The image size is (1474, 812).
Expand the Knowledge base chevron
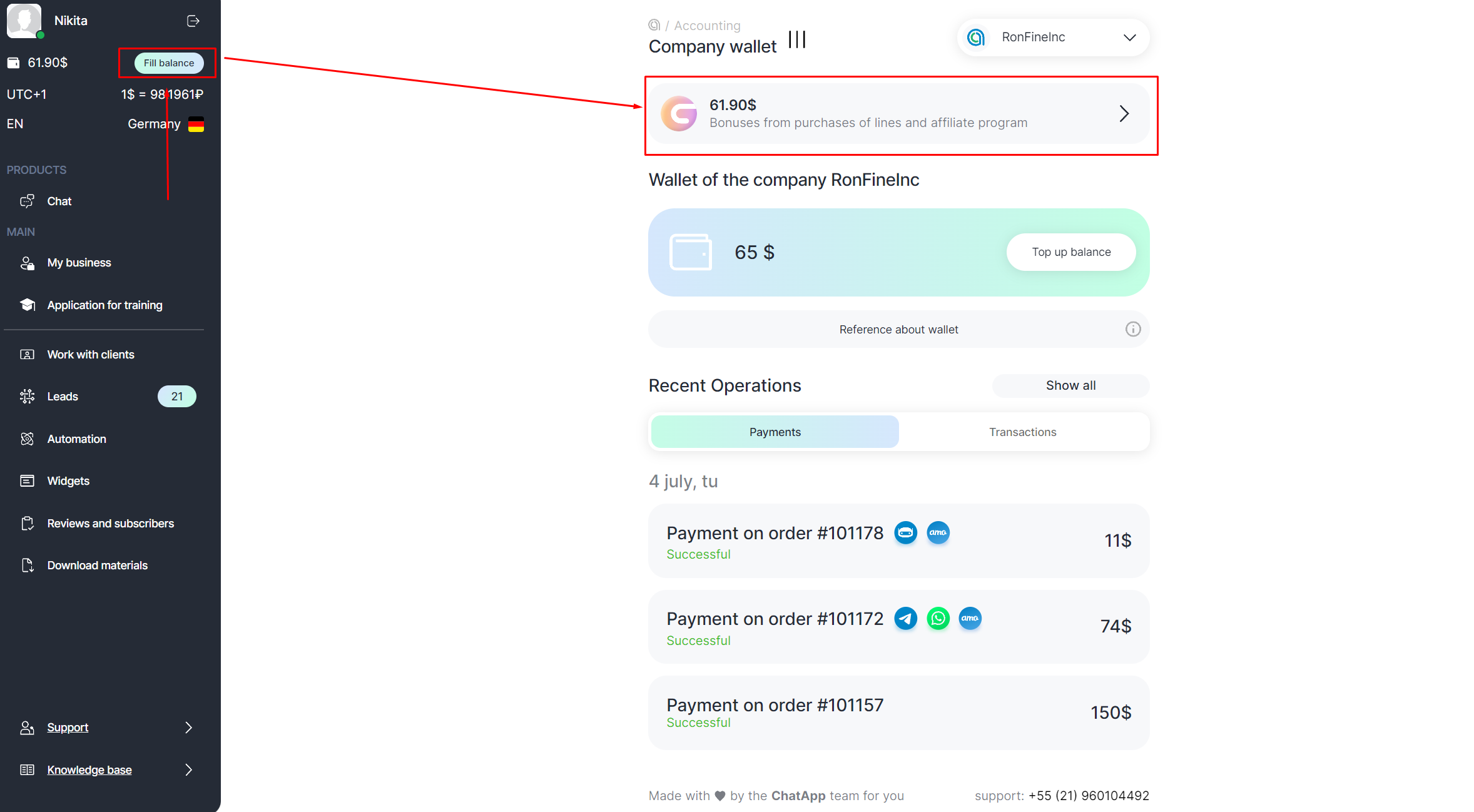[188, 770]
